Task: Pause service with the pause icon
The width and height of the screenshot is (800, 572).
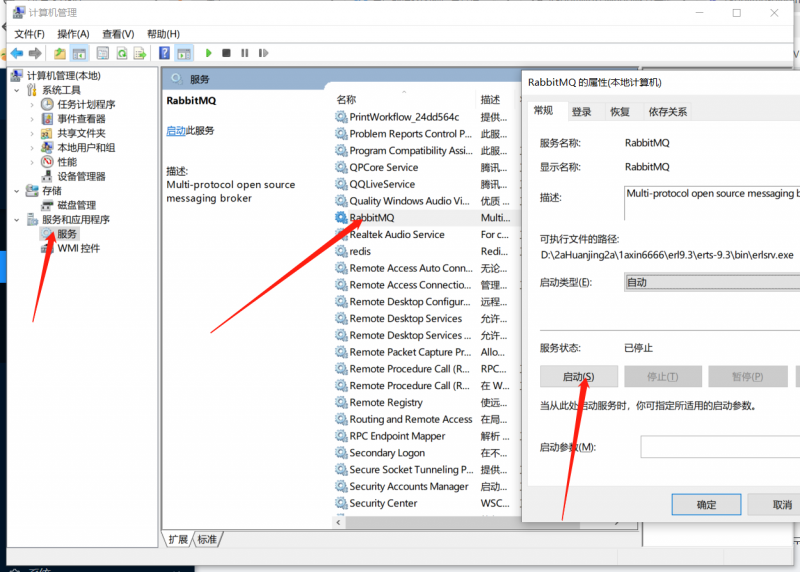Action: pyautogui.click(x=245, y=53)
